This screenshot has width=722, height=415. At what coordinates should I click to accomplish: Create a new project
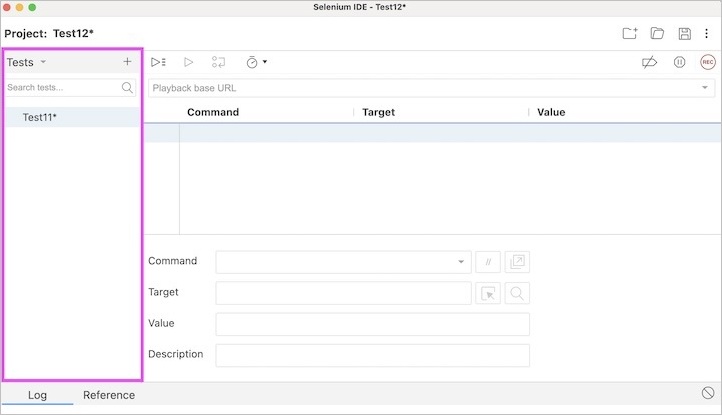coord(630,33)
